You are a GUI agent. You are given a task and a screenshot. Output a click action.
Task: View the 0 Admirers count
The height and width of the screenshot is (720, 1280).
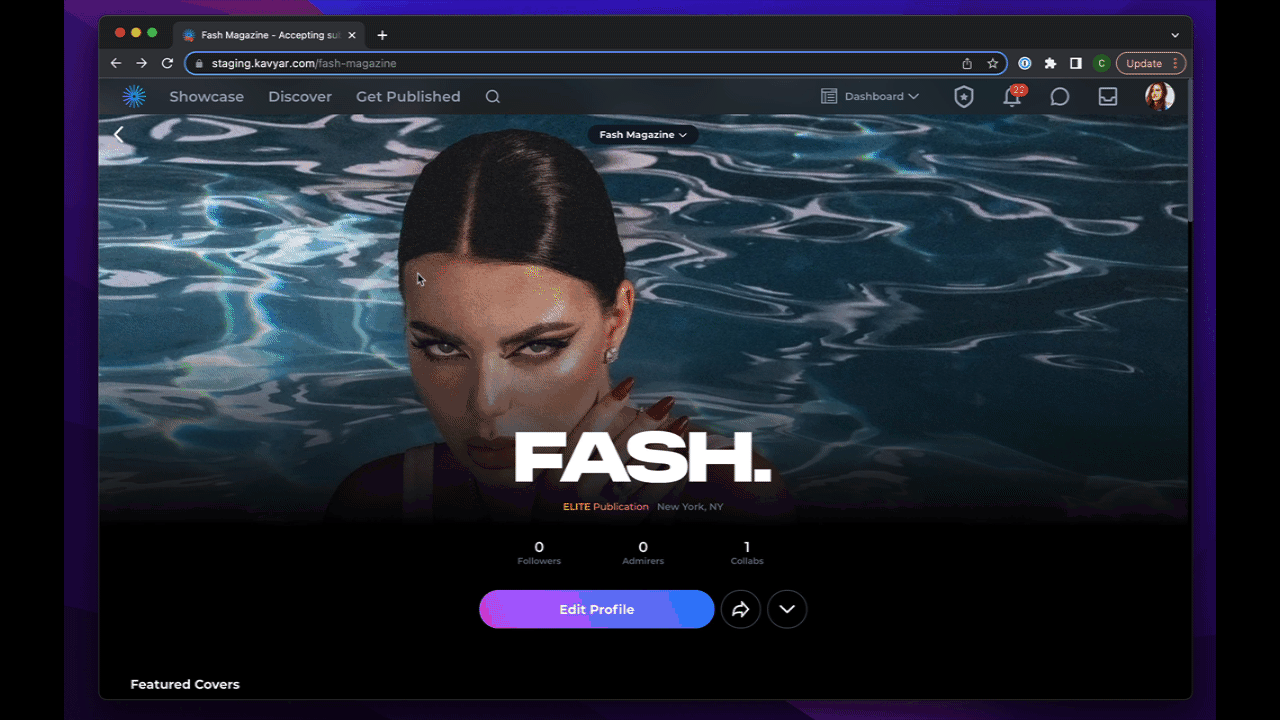tap(643, 553)
